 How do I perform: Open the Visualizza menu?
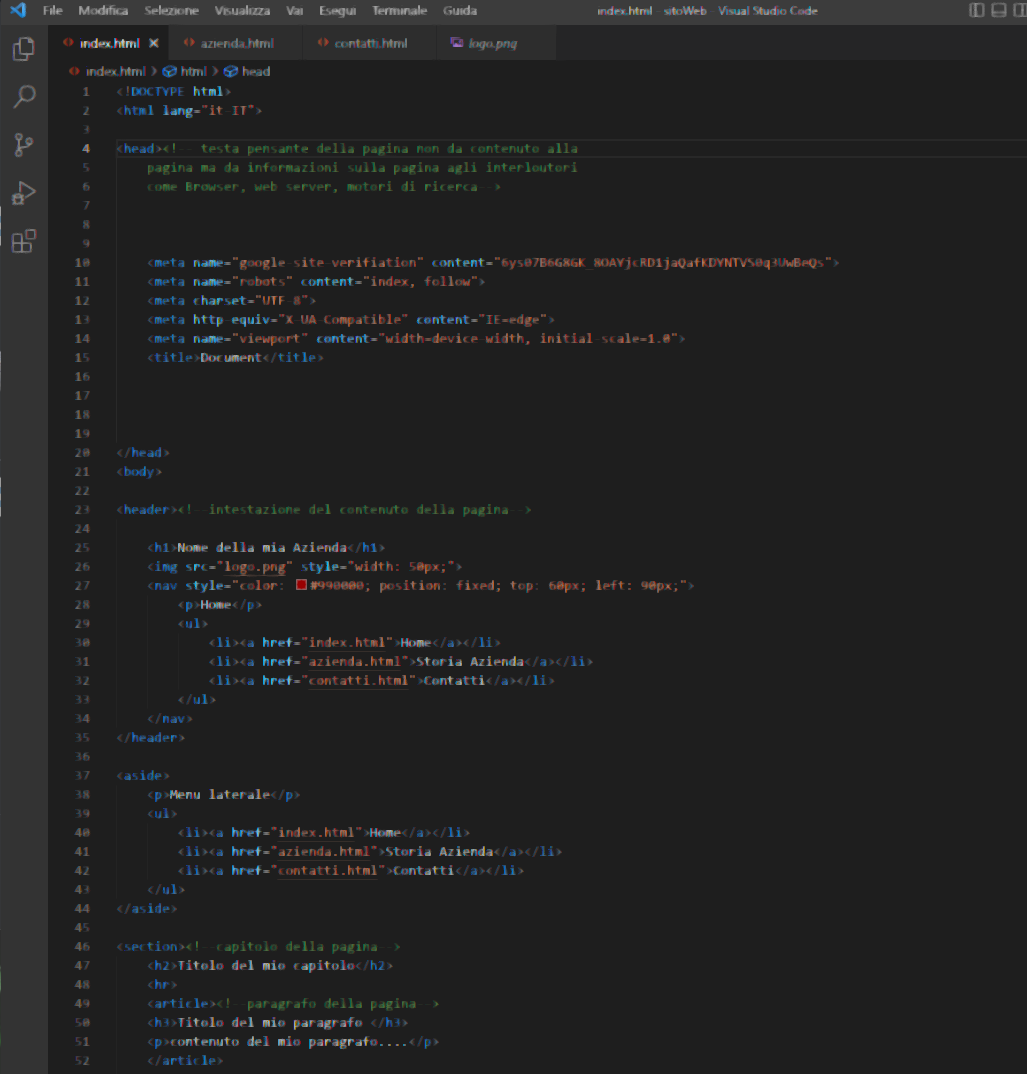click(x=242, y=10)
